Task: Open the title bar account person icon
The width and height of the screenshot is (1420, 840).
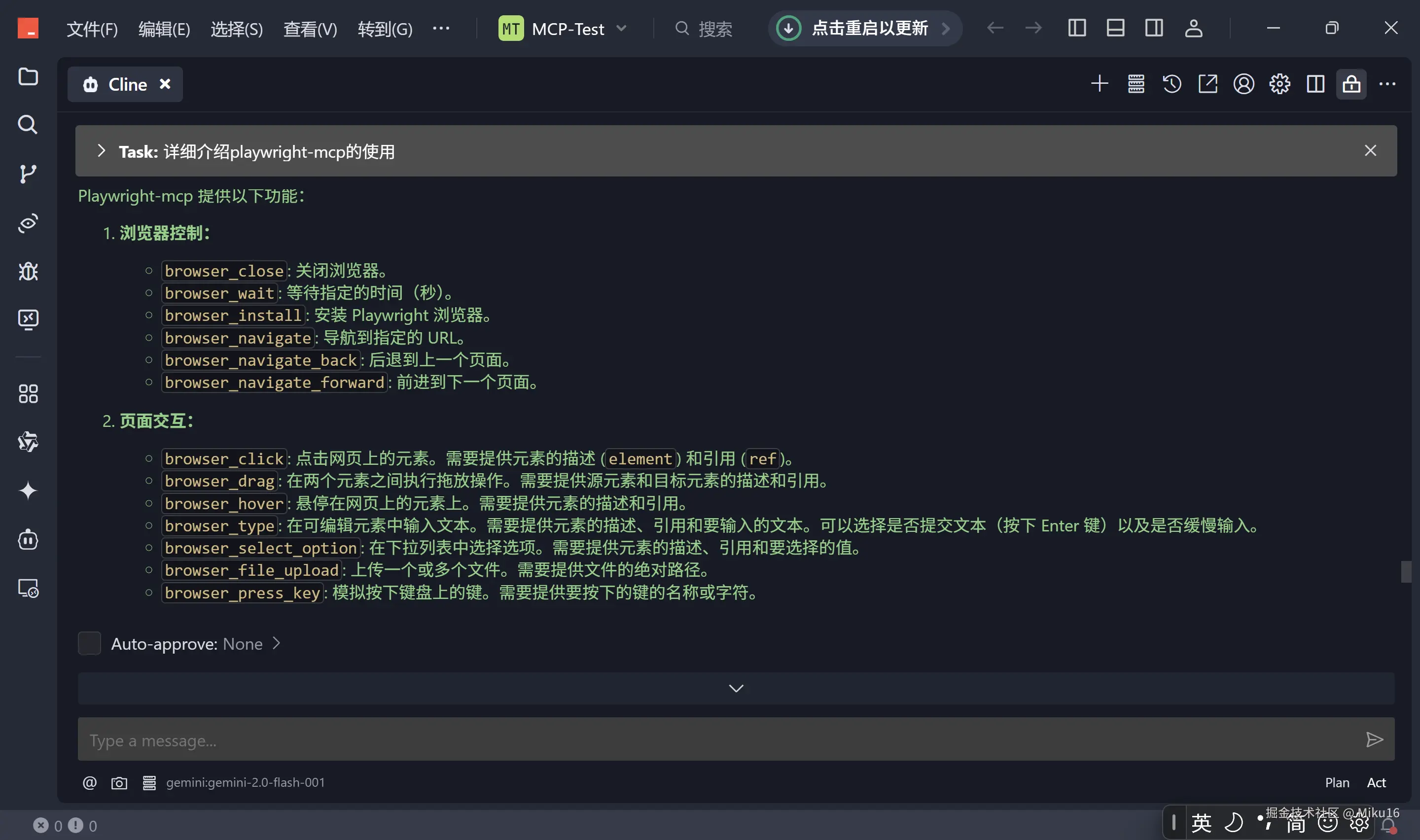Action: point(1193,28)
